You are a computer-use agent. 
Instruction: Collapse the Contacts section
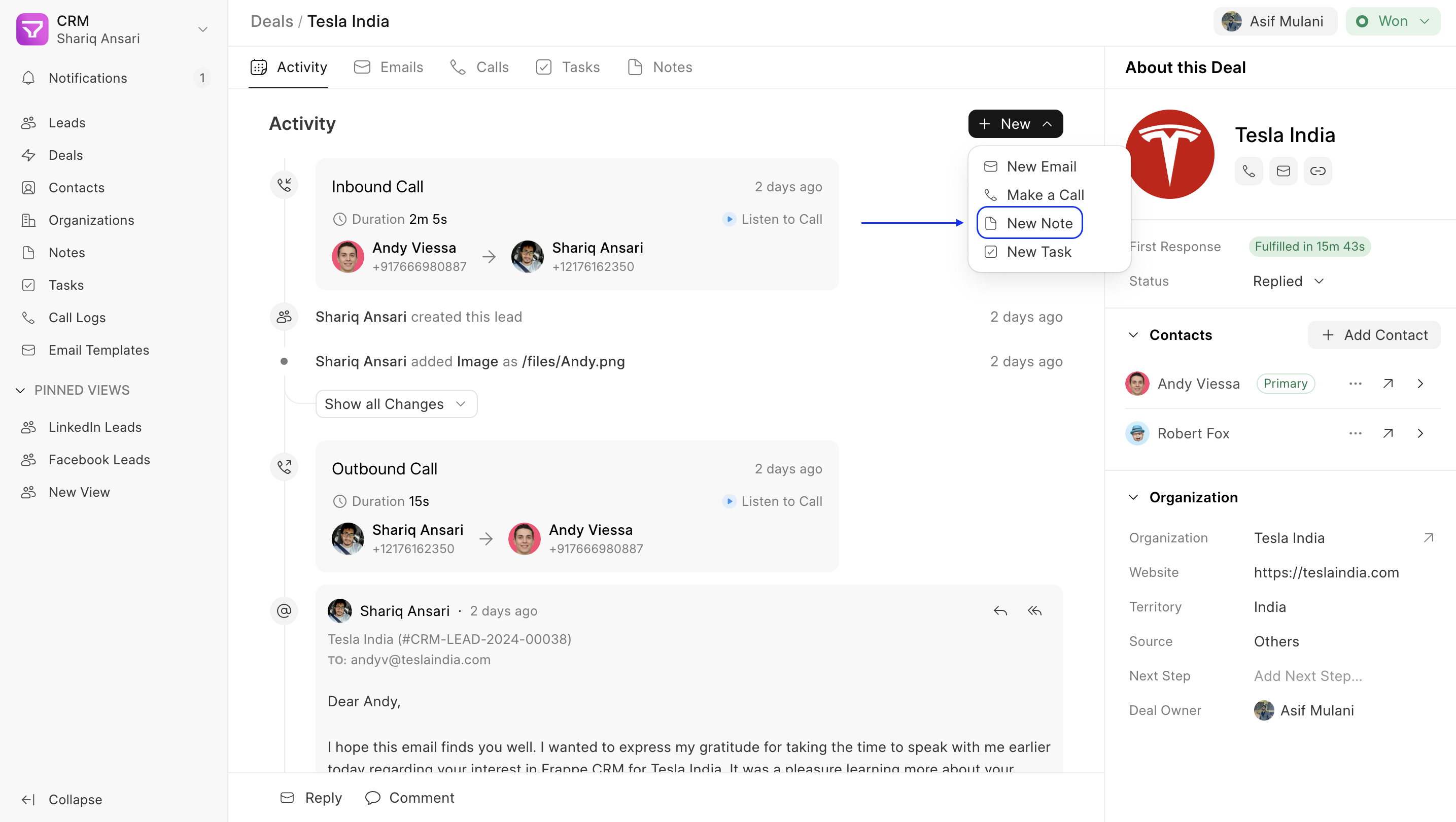pyautogui.click(x=1133, y=335)
